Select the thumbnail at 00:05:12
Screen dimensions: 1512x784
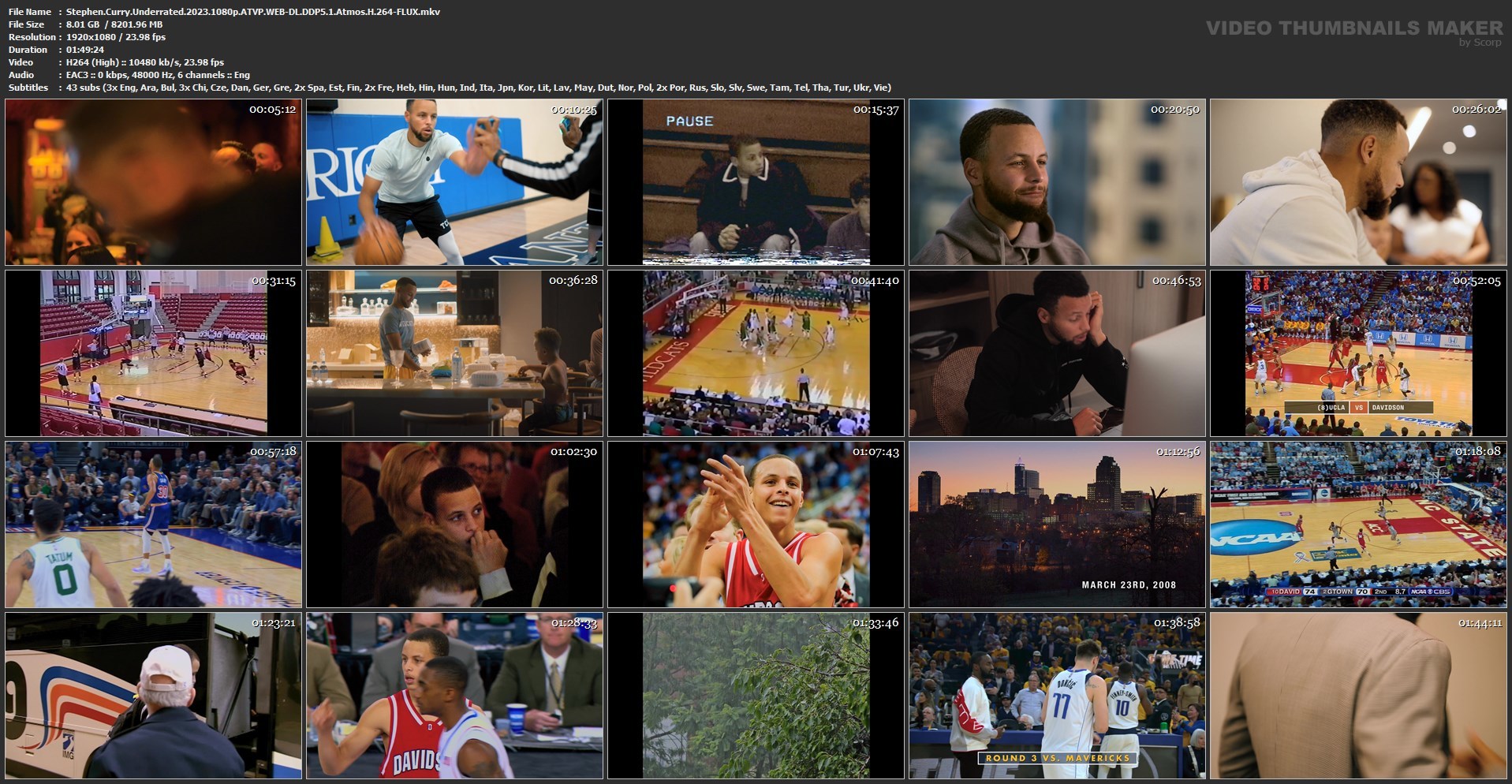coord(154,182)
